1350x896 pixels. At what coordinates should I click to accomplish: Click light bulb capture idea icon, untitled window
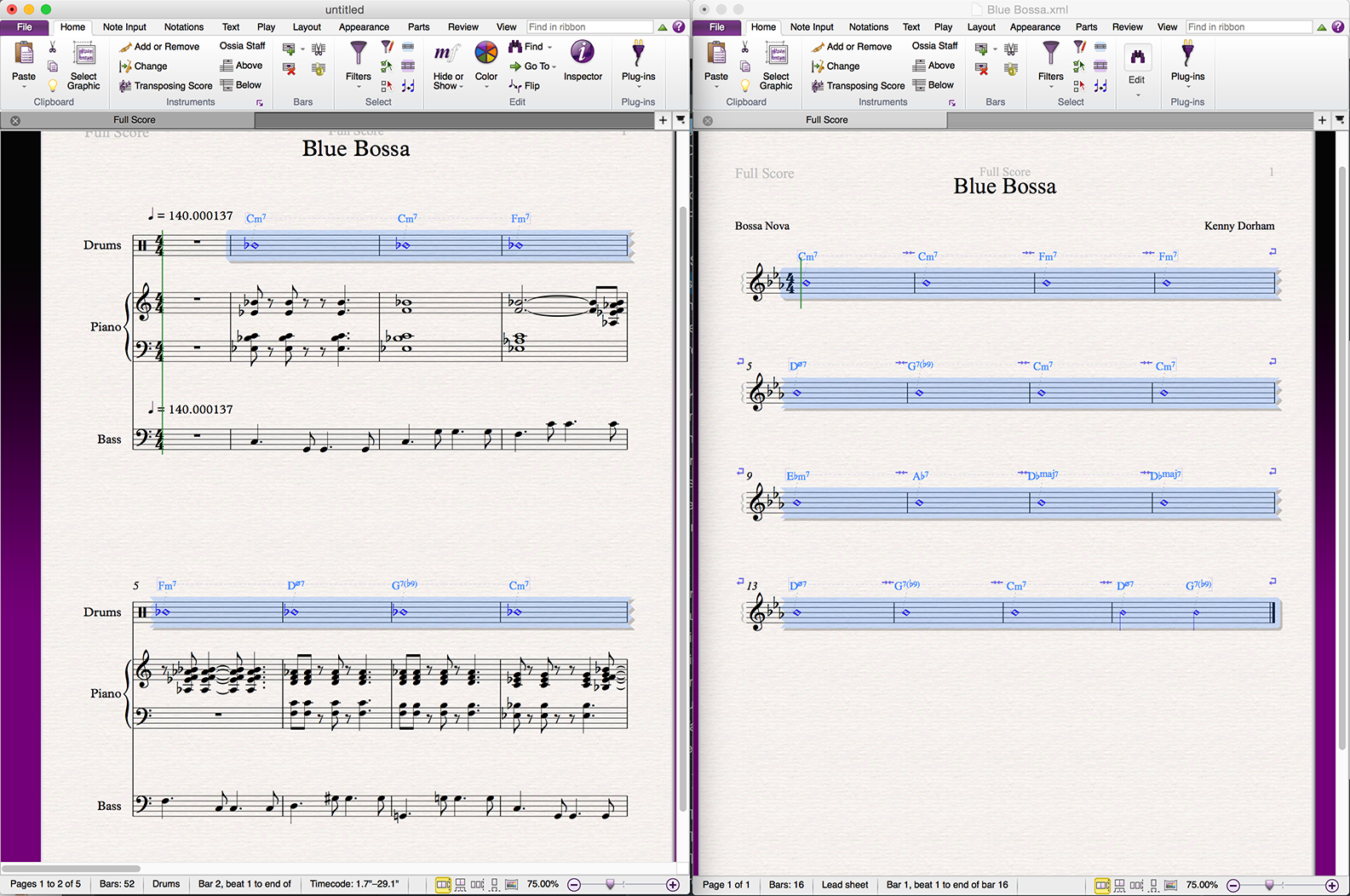(x=53, y=85)
